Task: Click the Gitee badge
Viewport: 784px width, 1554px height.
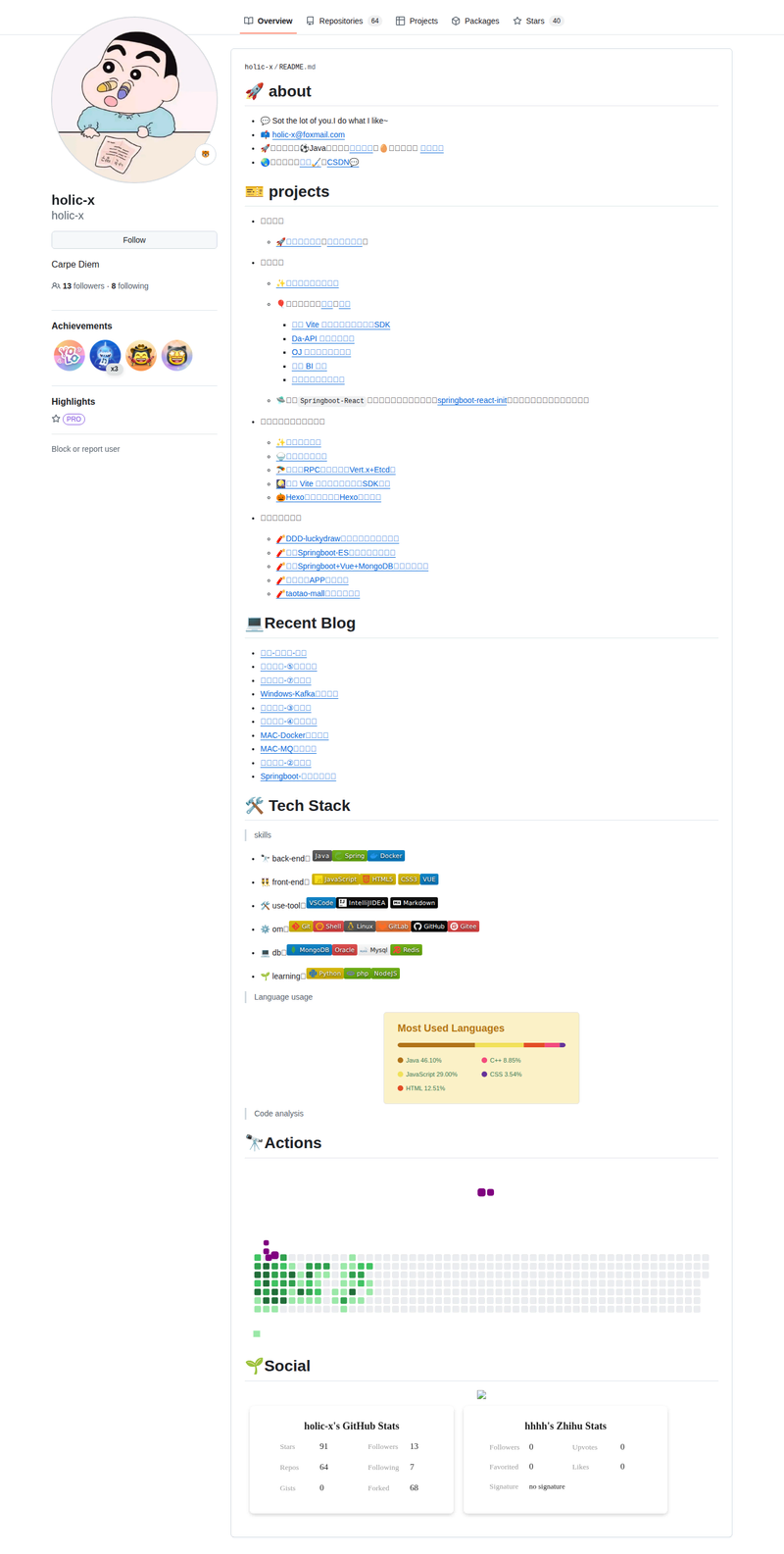Action: 464,927
